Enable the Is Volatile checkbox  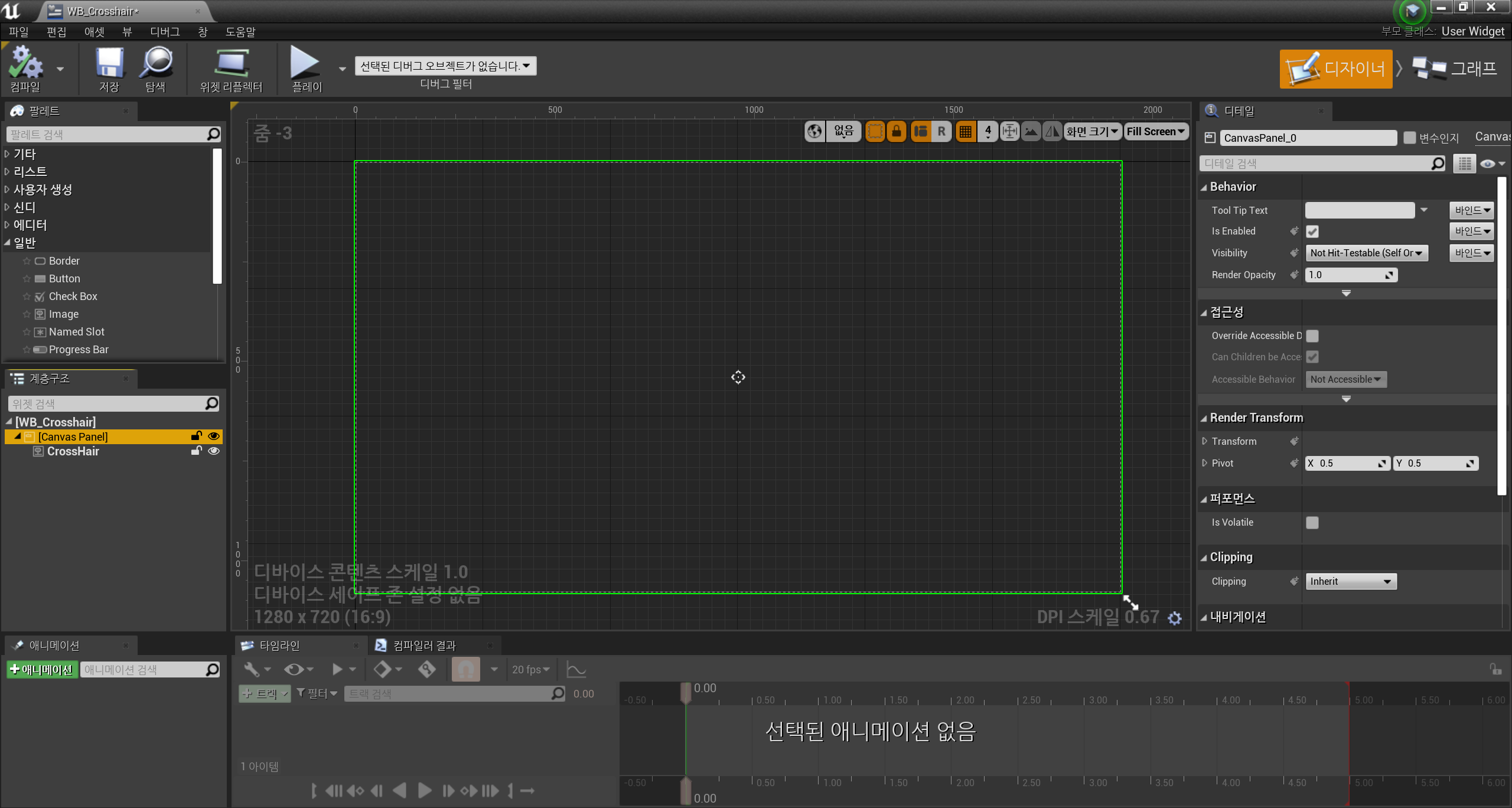[x=1312, y=523]
